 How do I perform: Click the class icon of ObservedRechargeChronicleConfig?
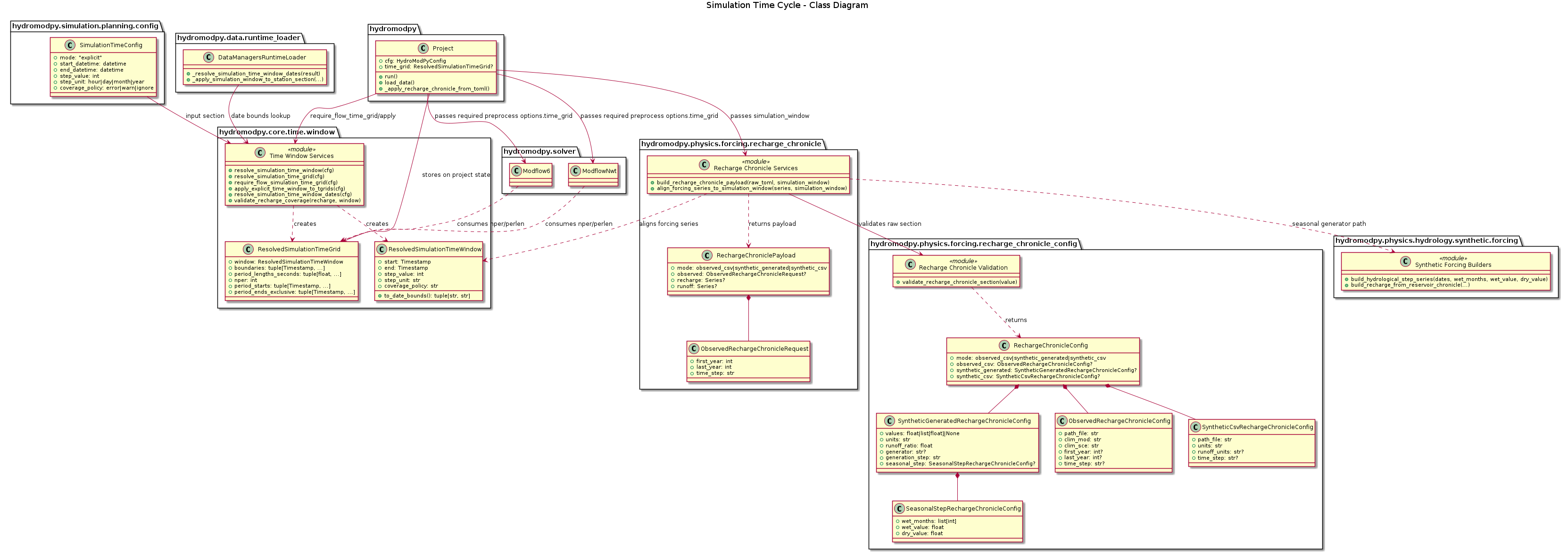[1062, 421]
